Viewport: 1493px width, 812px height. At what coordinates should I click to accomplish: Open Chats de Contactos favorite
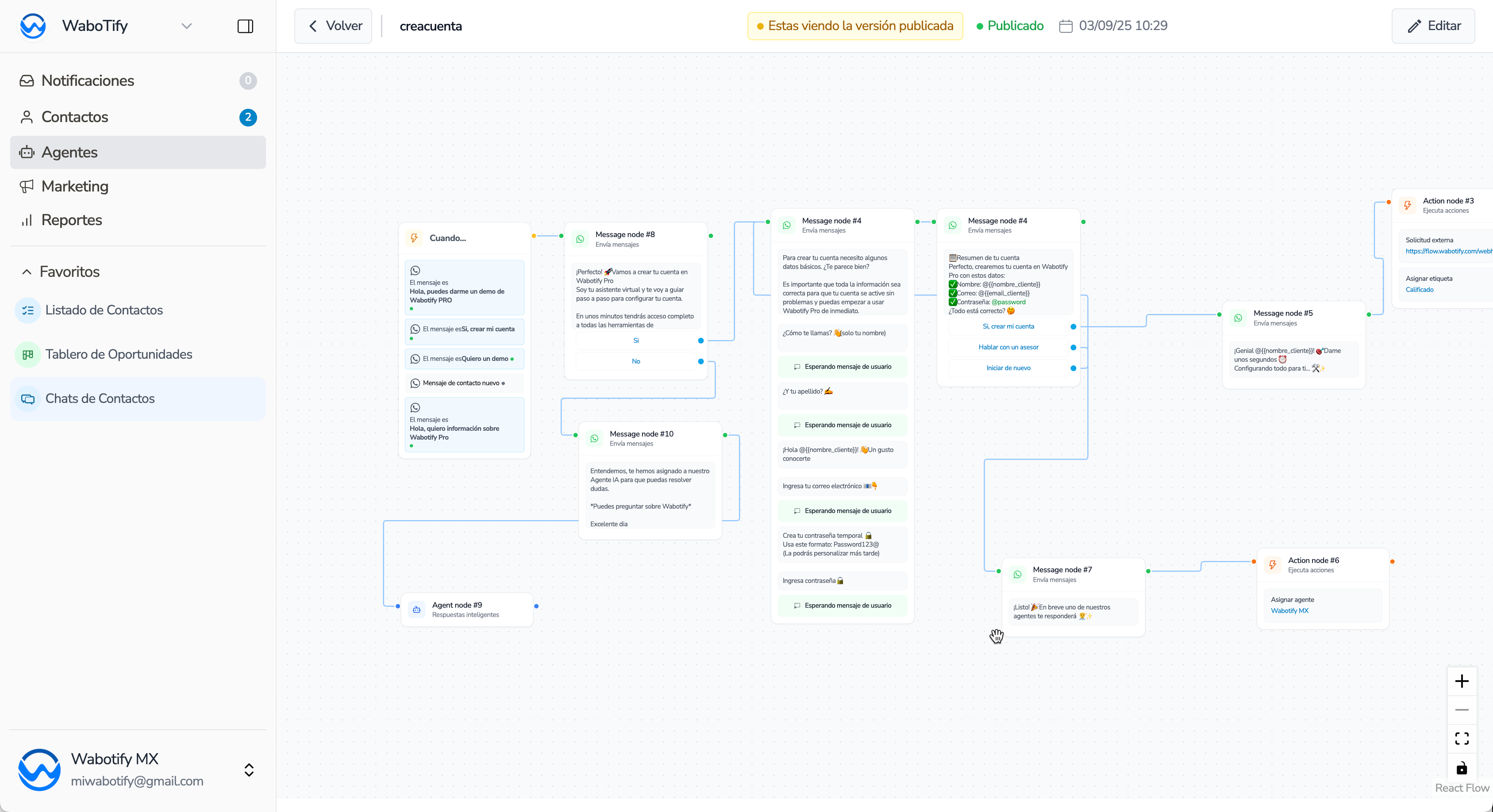point(138,399)
